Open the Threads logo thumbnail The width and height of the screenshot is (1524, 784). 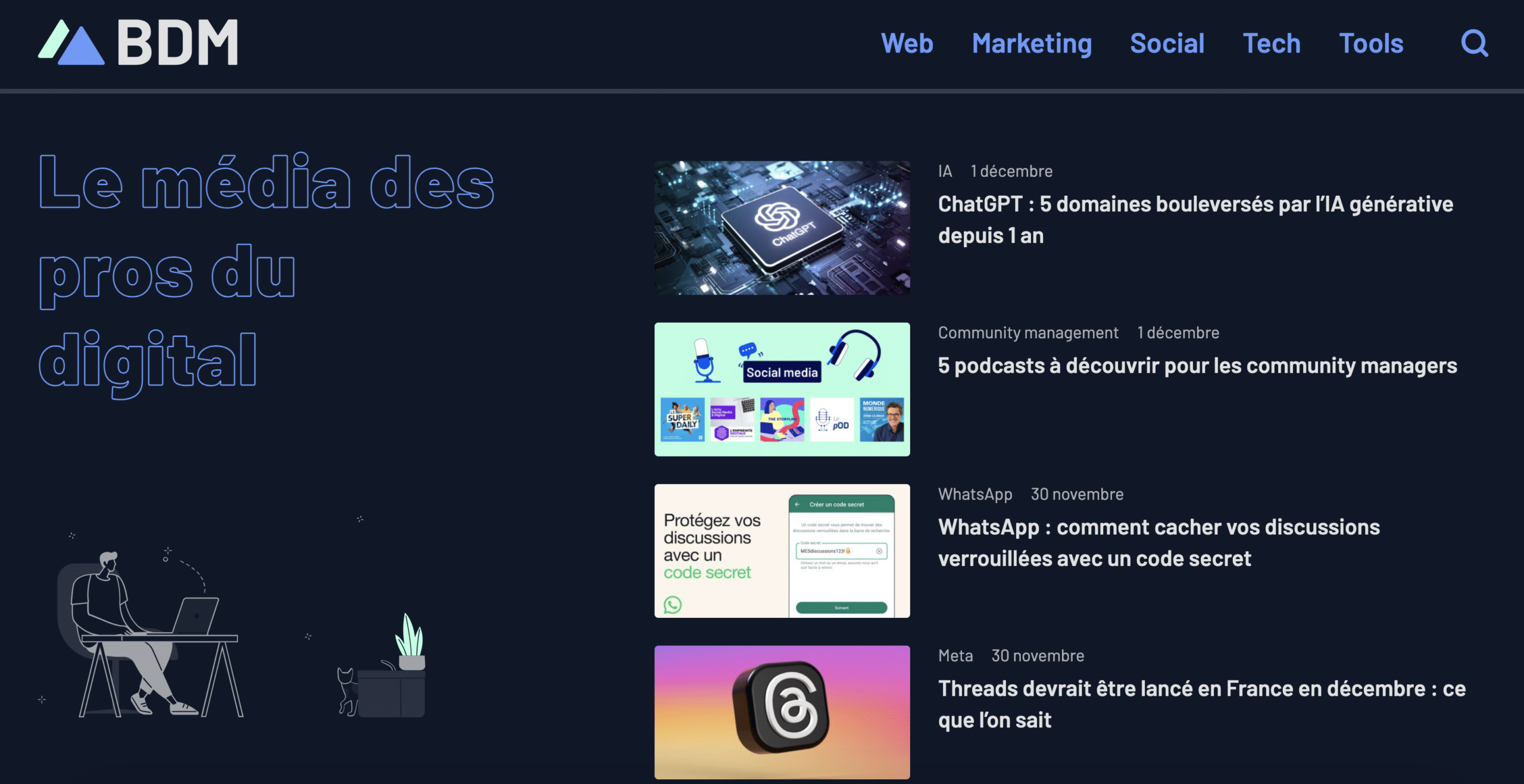pos(782,712)
